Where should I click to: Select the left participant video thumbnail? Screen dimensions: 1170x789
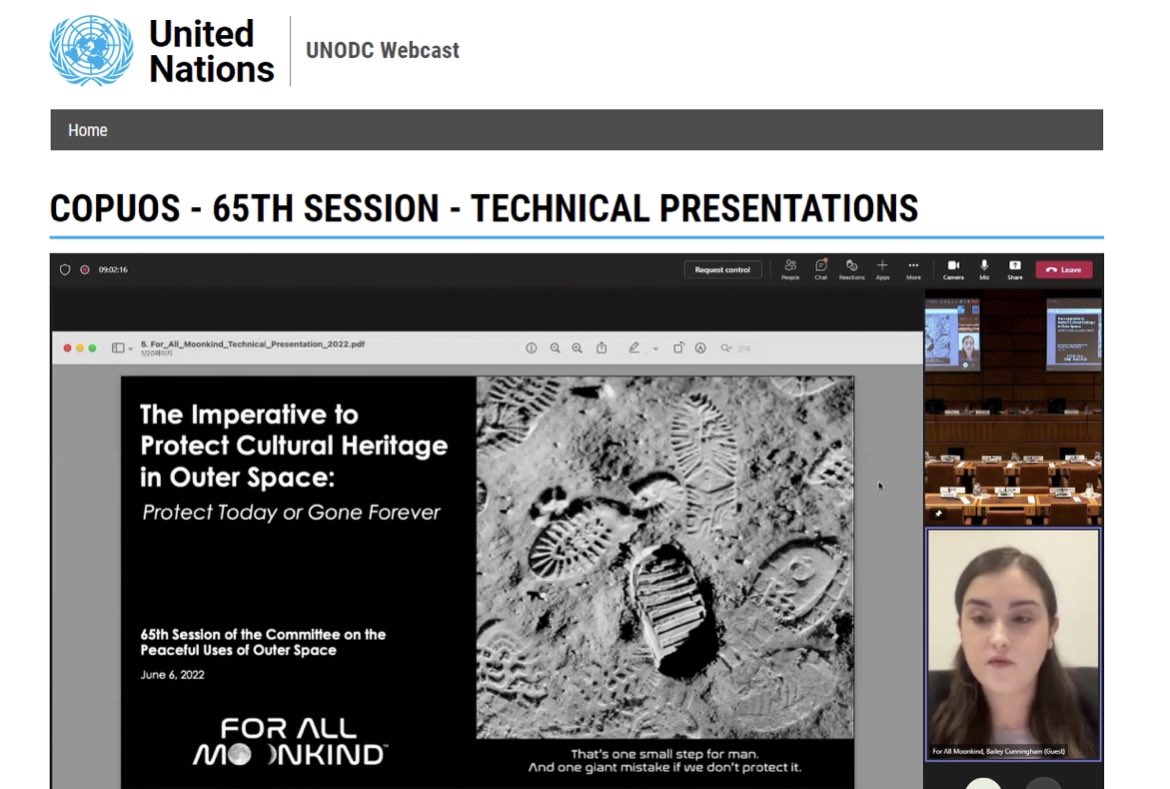pos(952,334)
